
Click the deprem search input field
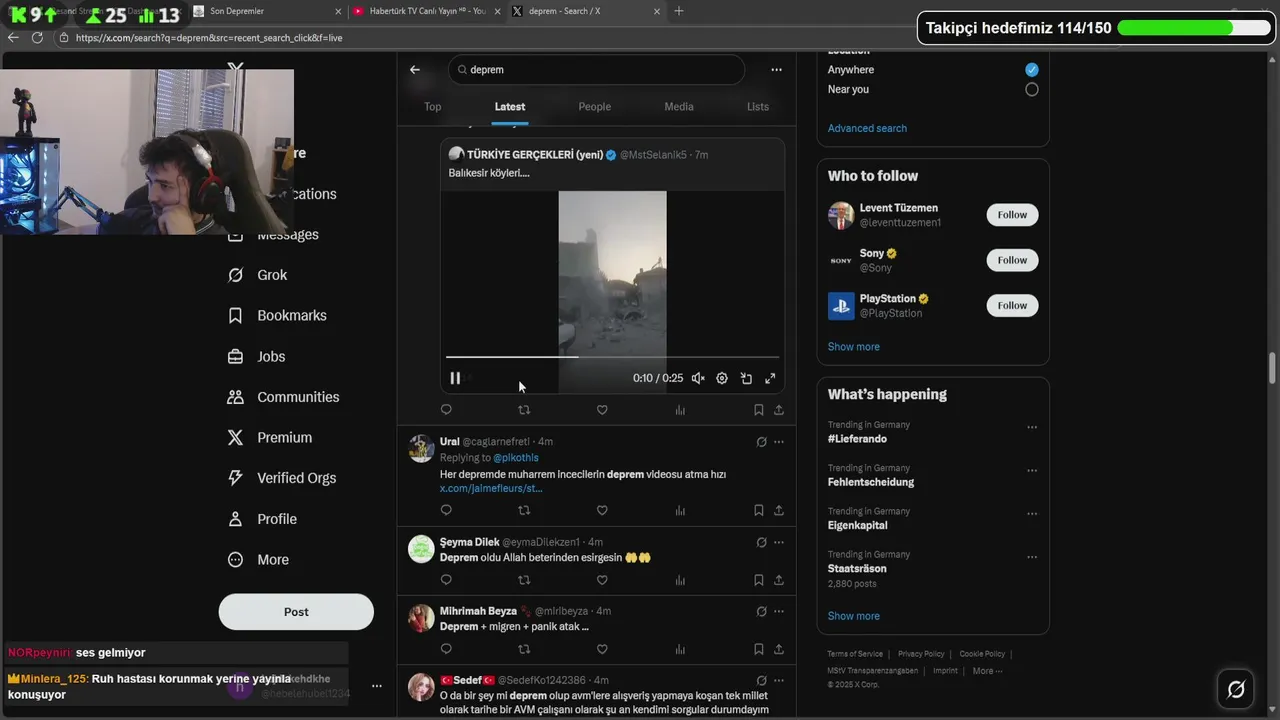click(596, 70)
